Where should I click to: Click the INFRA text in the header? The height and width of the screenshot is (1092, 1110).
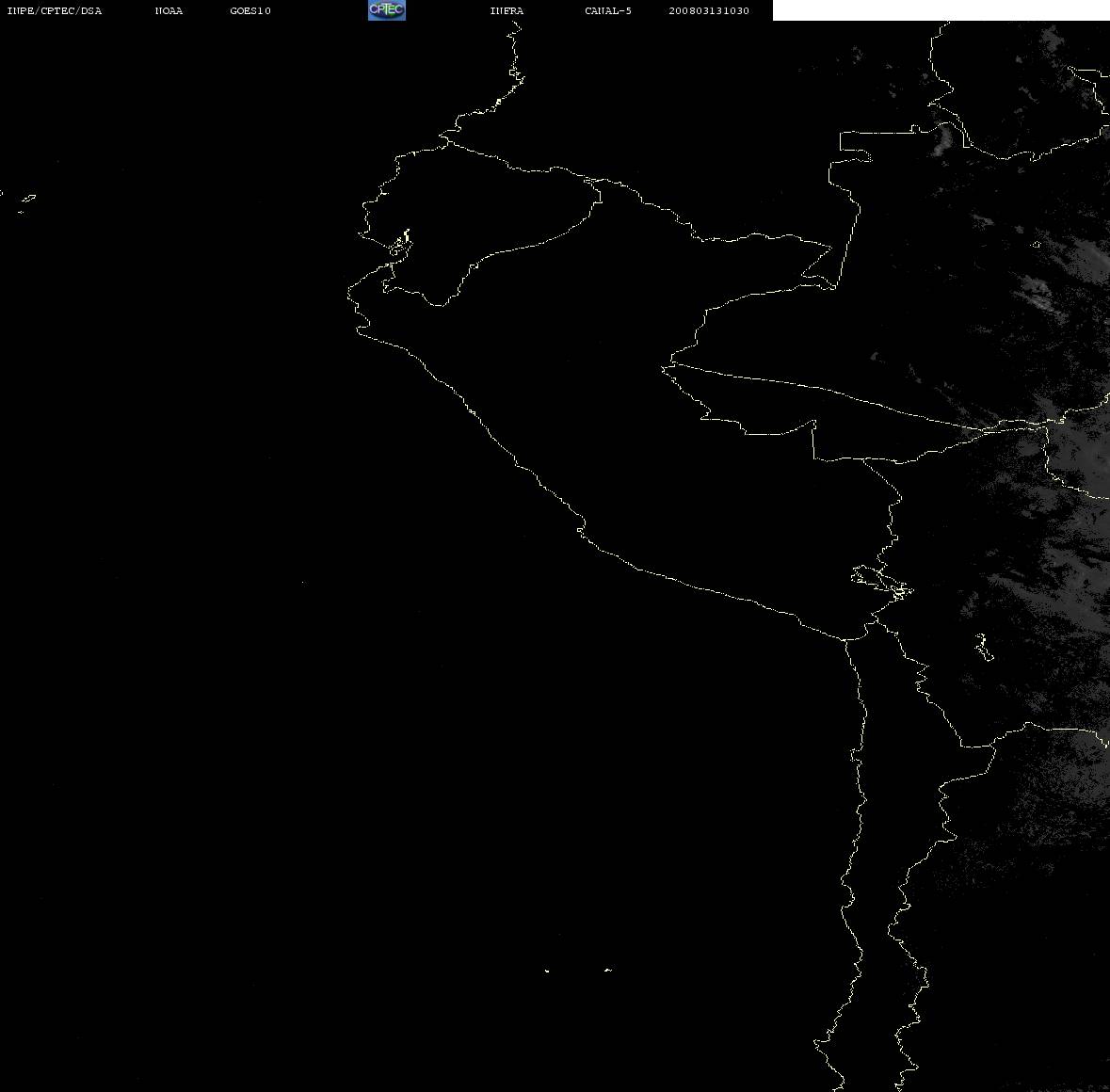click(x=507, y=10)
